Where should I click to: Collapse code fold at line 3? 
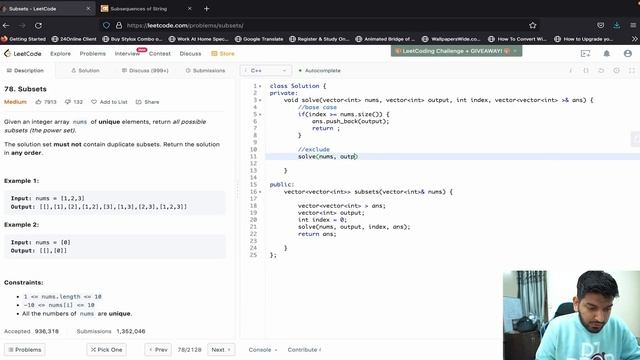260,100
